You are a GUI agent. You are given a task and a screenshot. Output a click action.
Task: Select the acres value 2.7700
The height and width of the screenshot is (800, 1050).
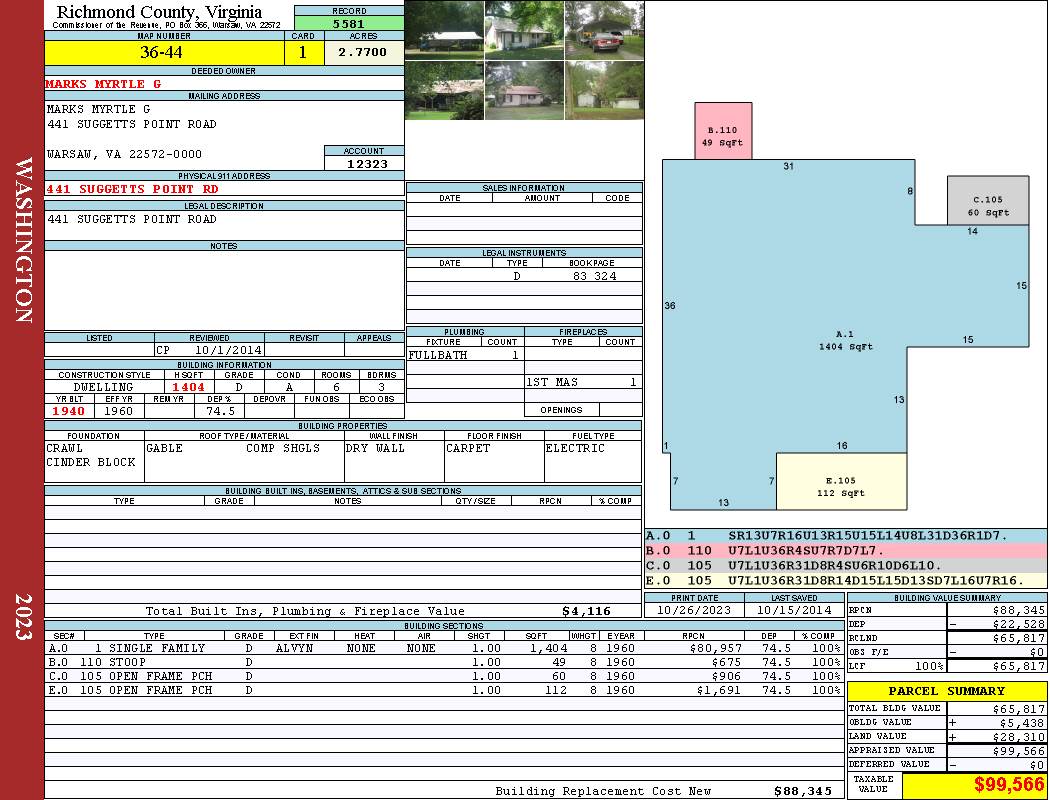363,53
